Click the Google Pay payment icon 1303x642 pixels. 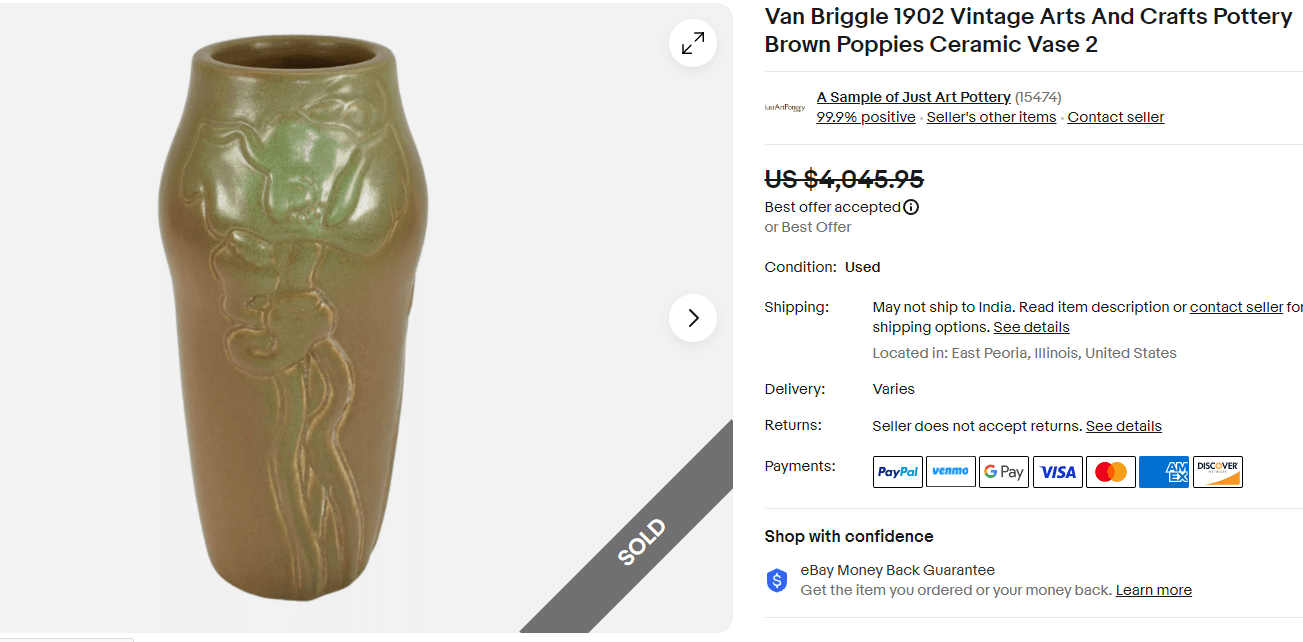(1004, 471)
